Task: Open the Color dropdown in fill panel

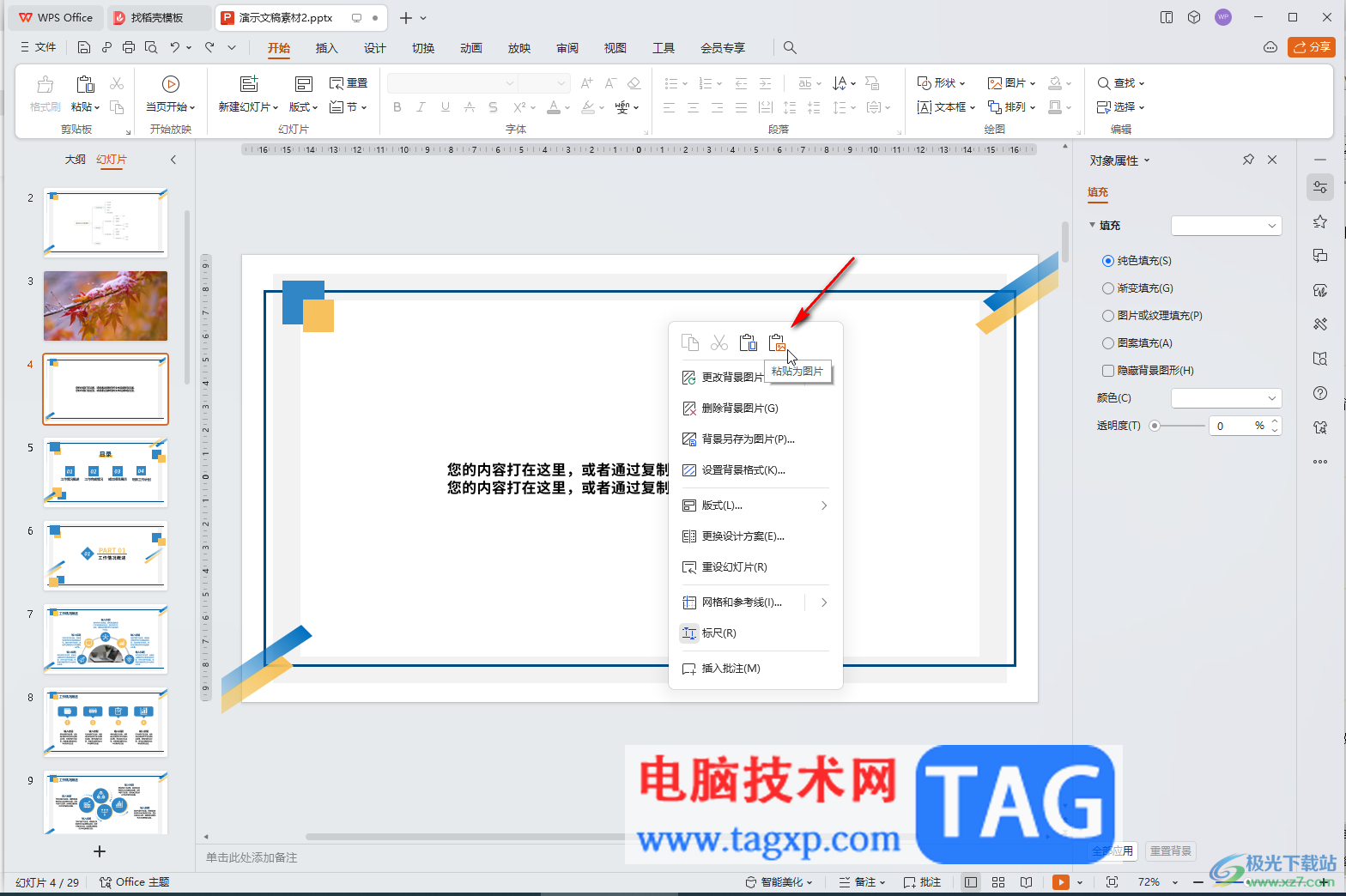Action: point(1227,398)
